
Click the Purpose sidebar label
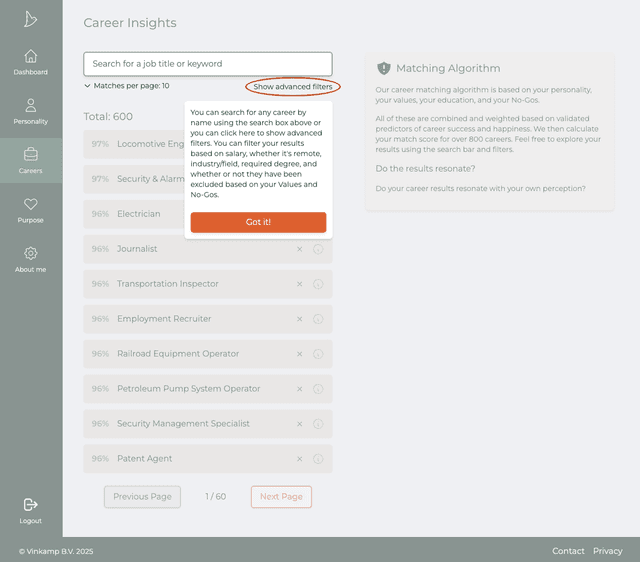31,220
